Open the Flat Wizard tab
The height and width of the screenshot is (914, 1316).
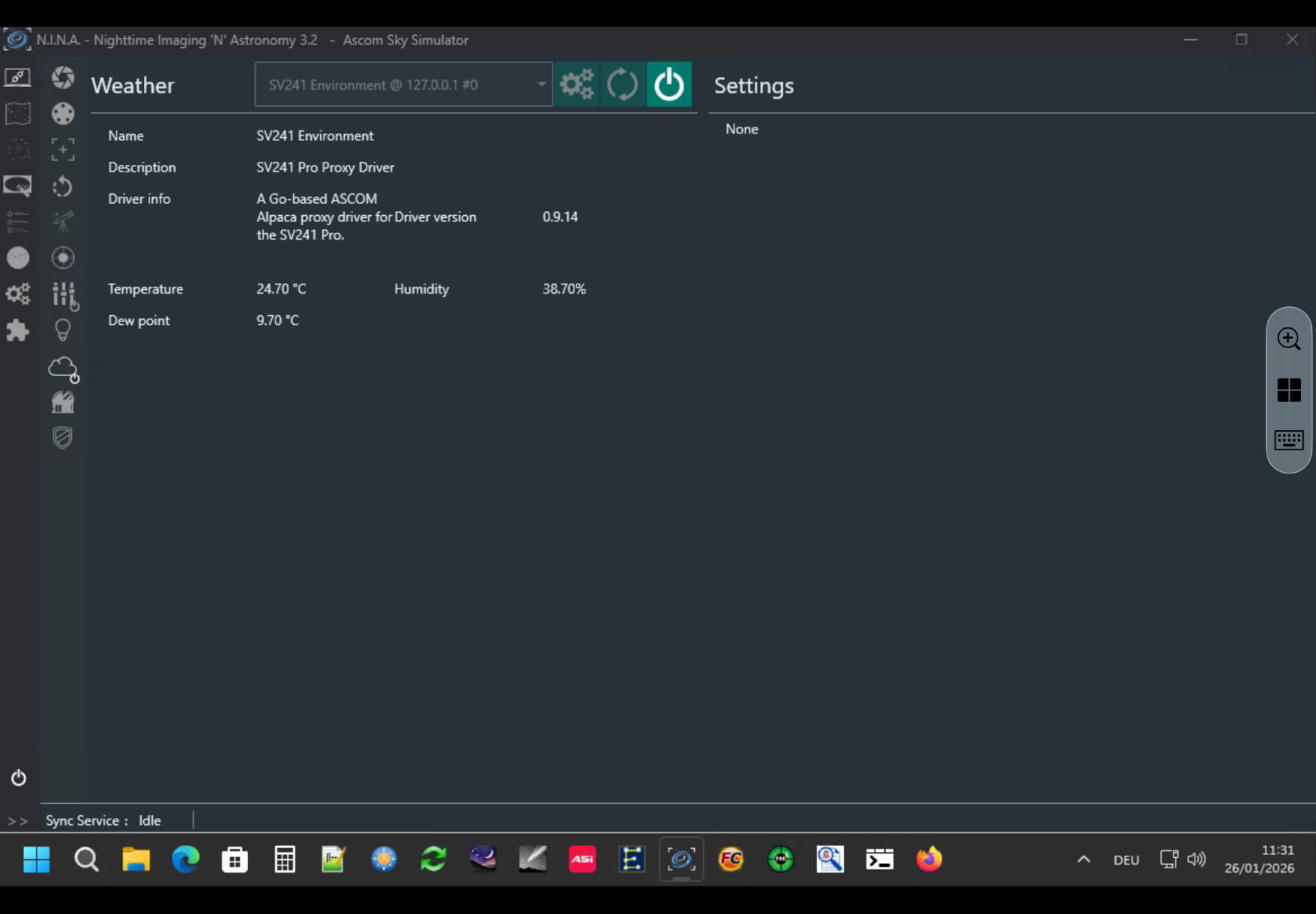(x=18, y=186)
